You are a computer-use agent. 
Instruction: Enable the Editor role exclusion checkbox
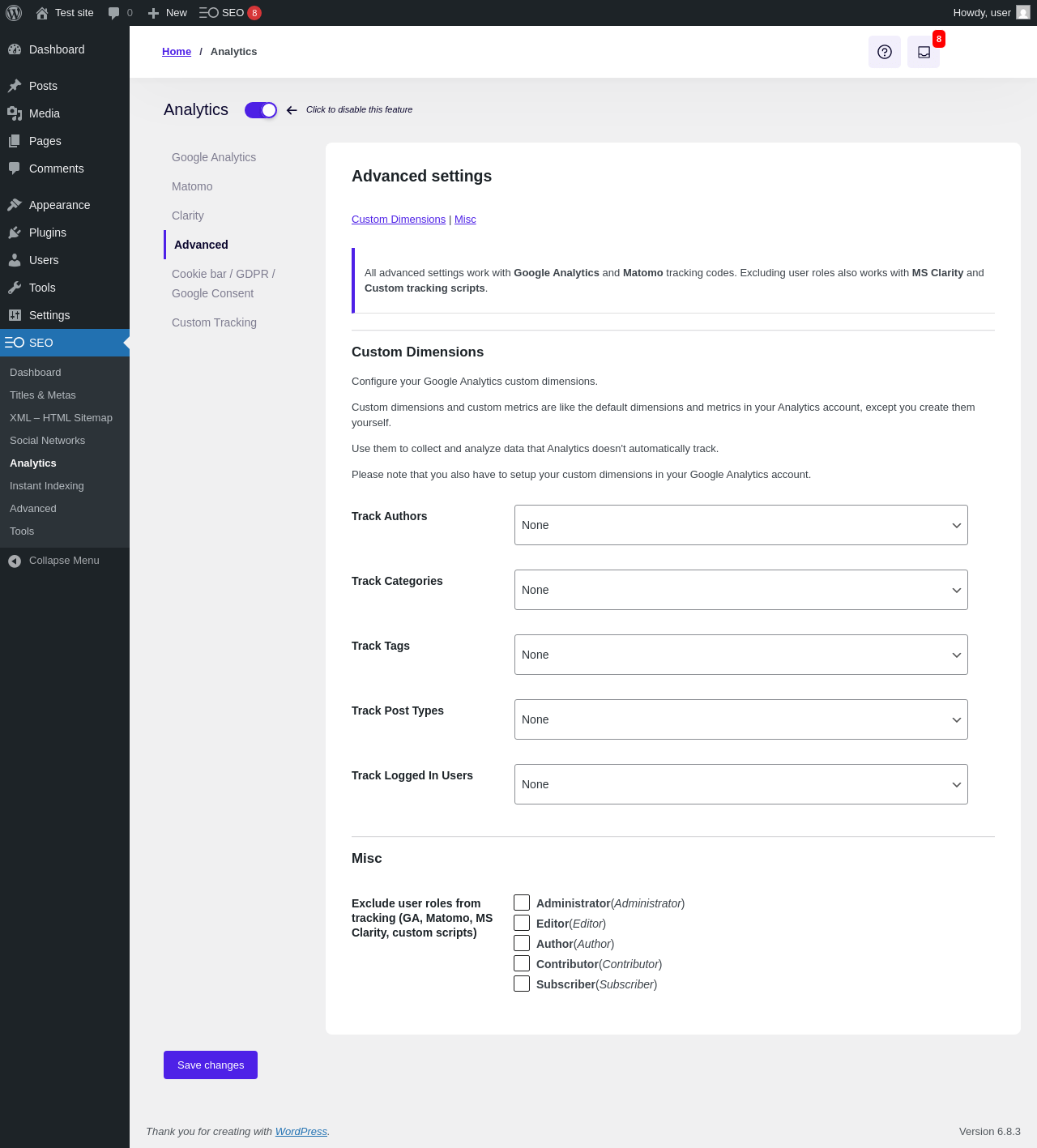522,923
